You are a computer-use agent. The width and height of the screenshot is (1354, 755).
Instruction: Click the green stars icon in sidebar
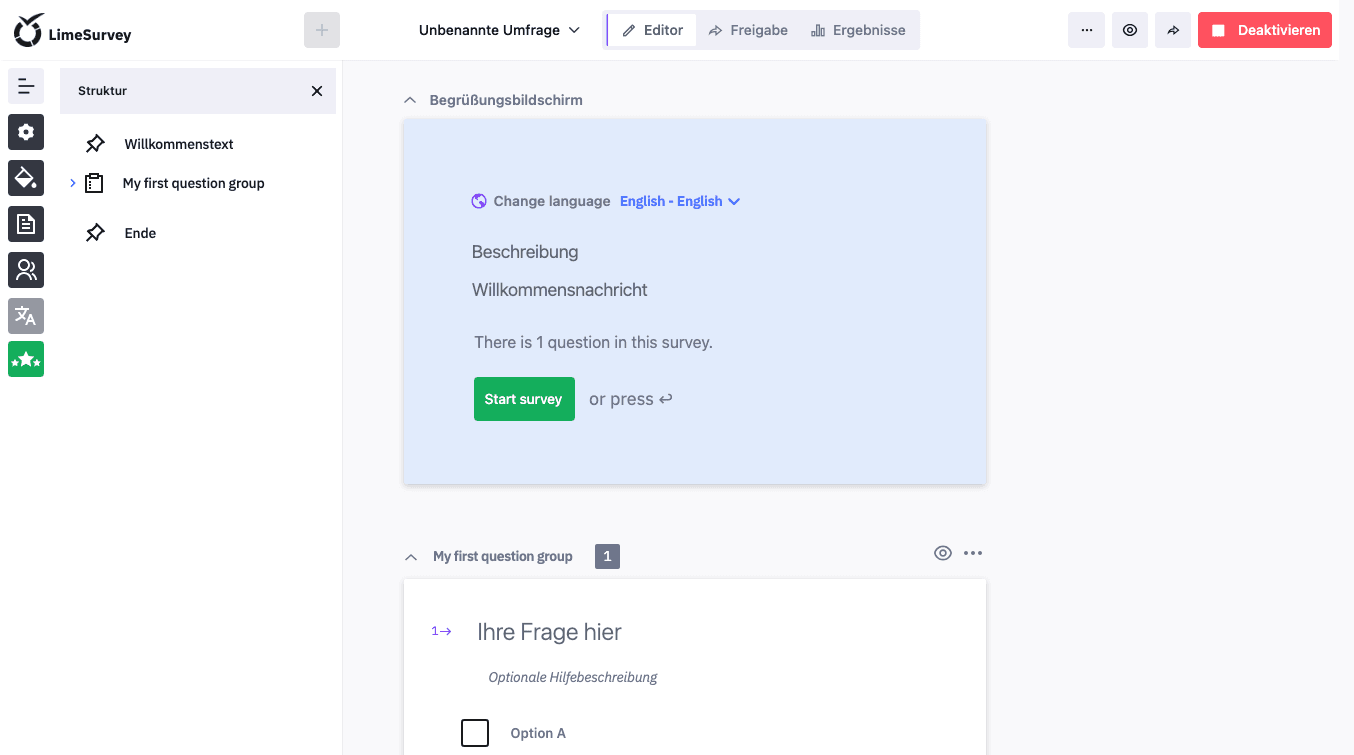click(x=26, y=359)
